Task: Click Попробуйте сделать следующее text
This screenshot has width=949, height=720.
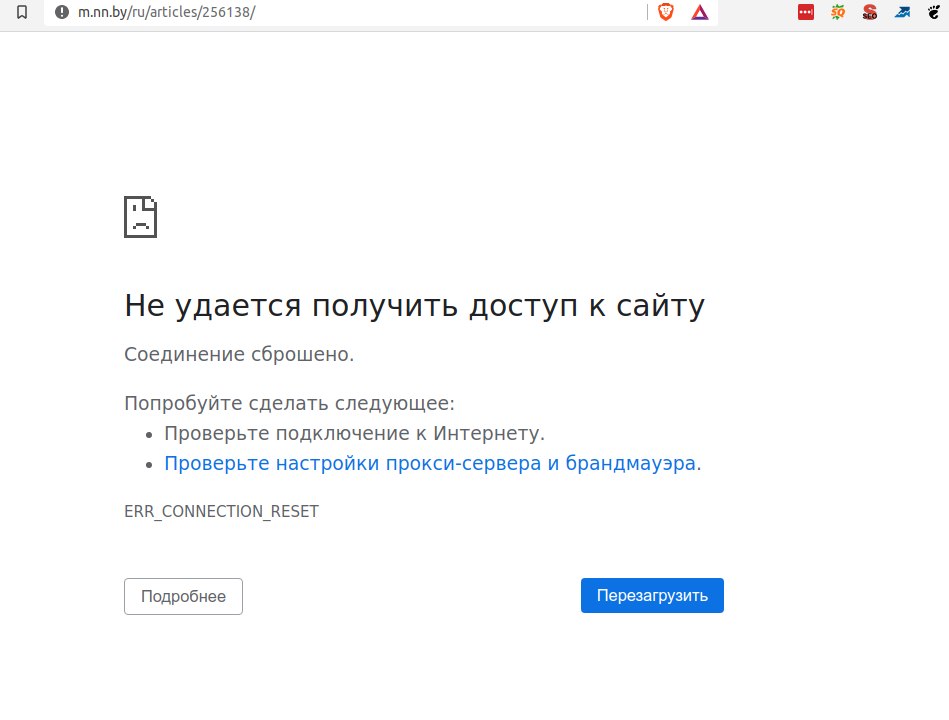Action: (289, 403)
